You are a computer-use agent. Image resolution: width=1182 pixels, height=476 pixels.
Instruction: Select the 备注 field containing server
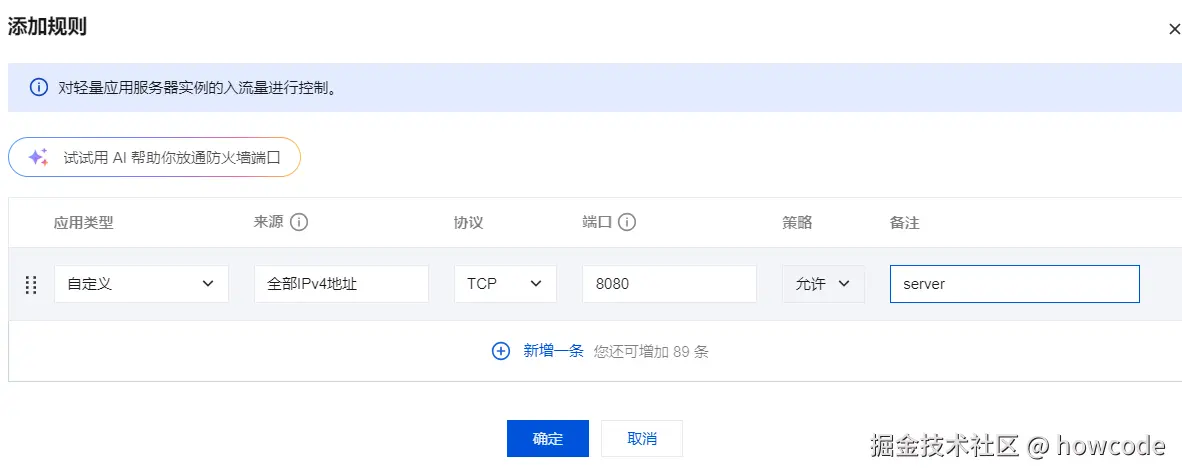click(x=1014, y=284)
